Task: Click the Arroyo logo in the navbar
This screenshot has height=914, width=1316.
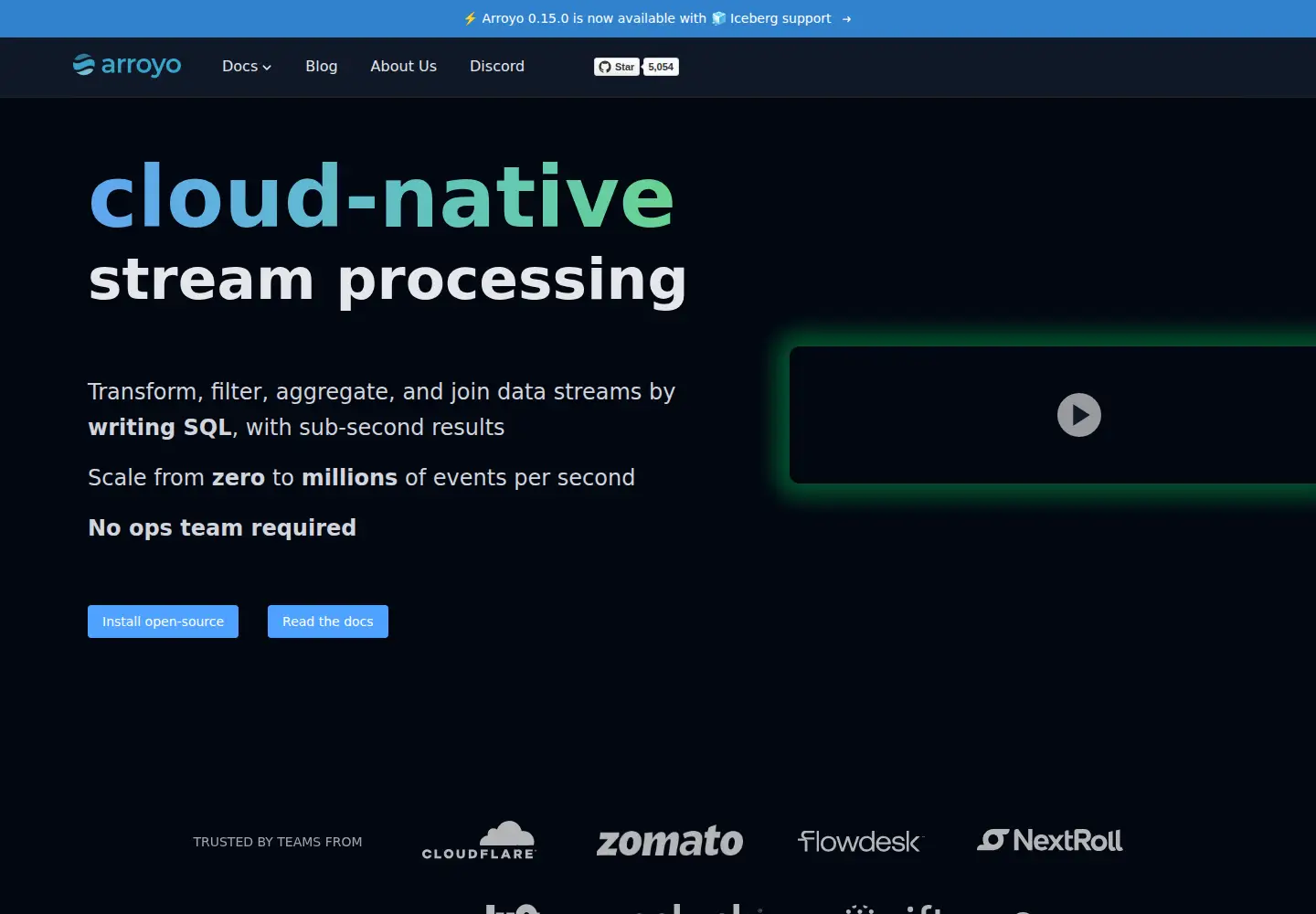Action: [x=127, y=66]
